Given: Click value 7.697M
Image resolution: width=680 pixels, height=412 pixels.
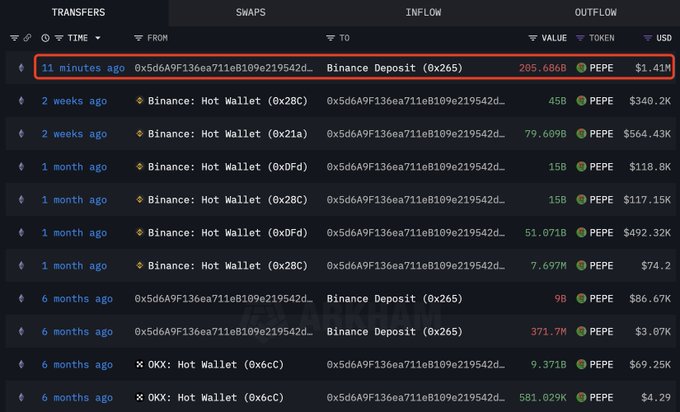Looking at the screenshot, I should [549, 266].
